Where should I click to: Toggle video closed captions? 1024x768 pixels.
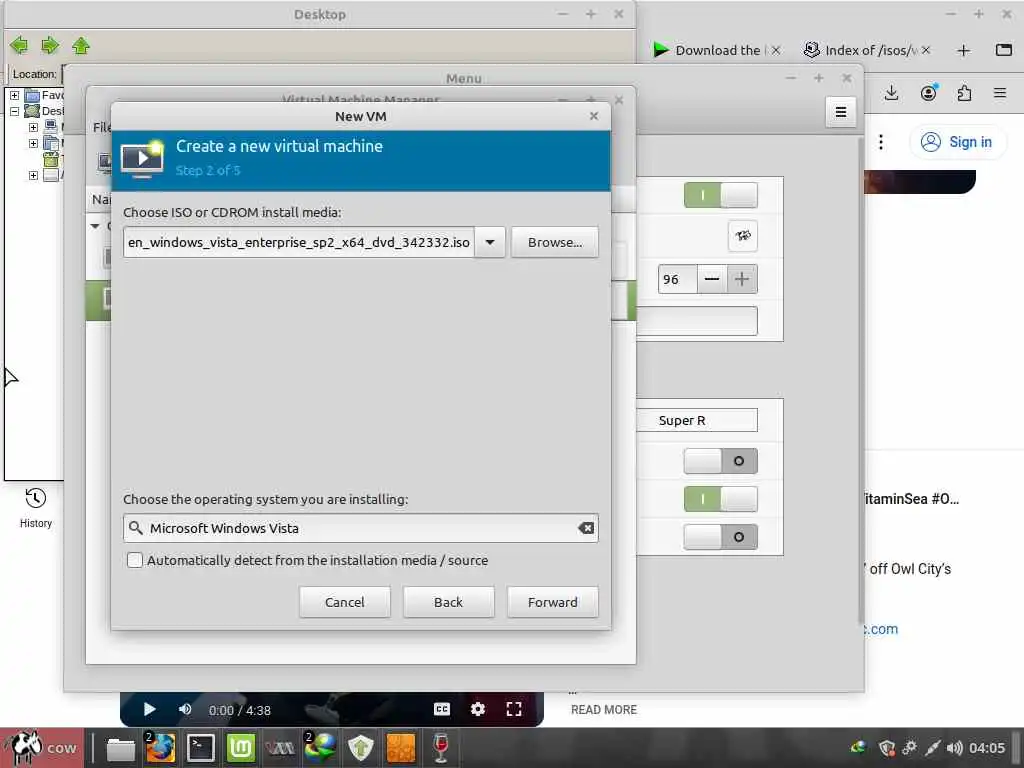[442, 709]
